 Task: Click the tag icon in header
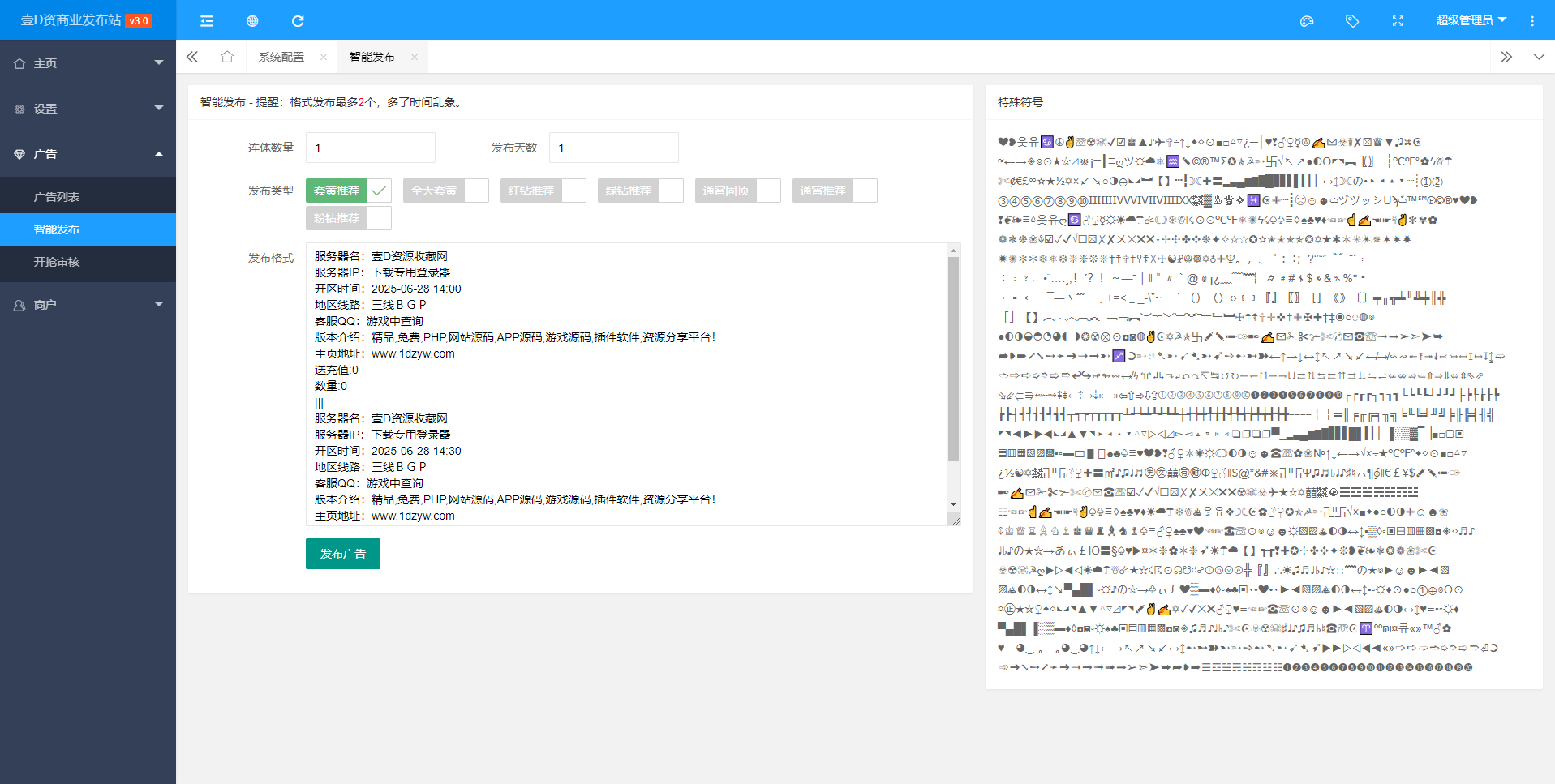(x=1351, y=21)
